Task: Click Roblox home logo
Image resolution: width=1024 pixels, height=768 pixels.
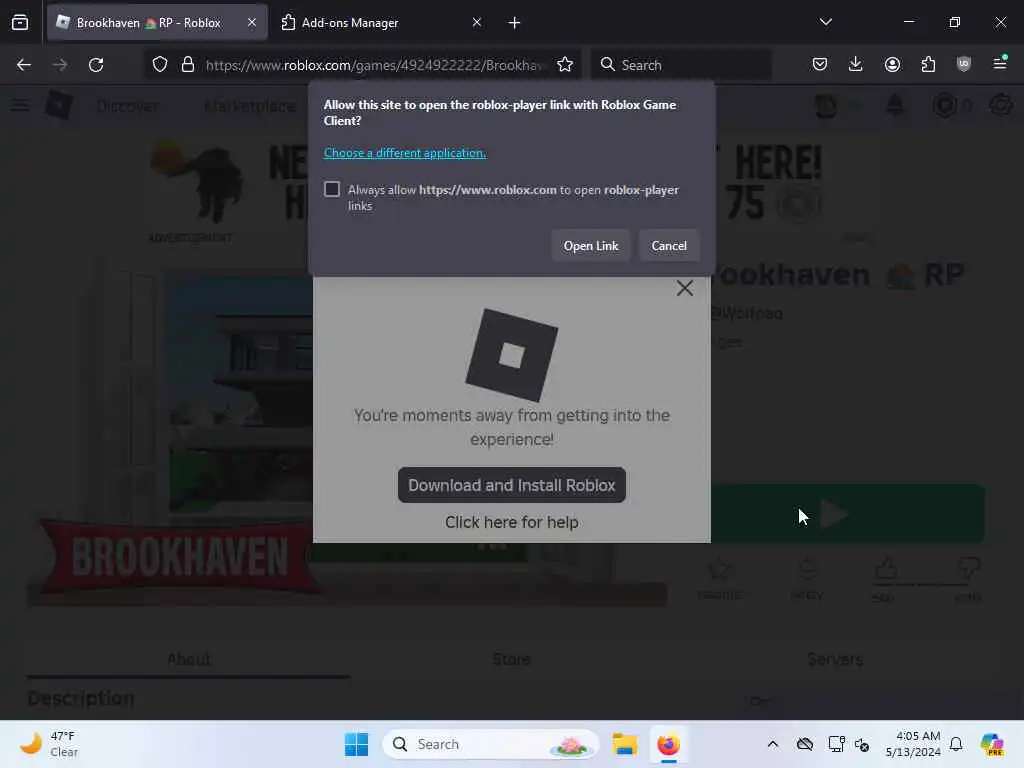Action: click(x=59, y=105)
